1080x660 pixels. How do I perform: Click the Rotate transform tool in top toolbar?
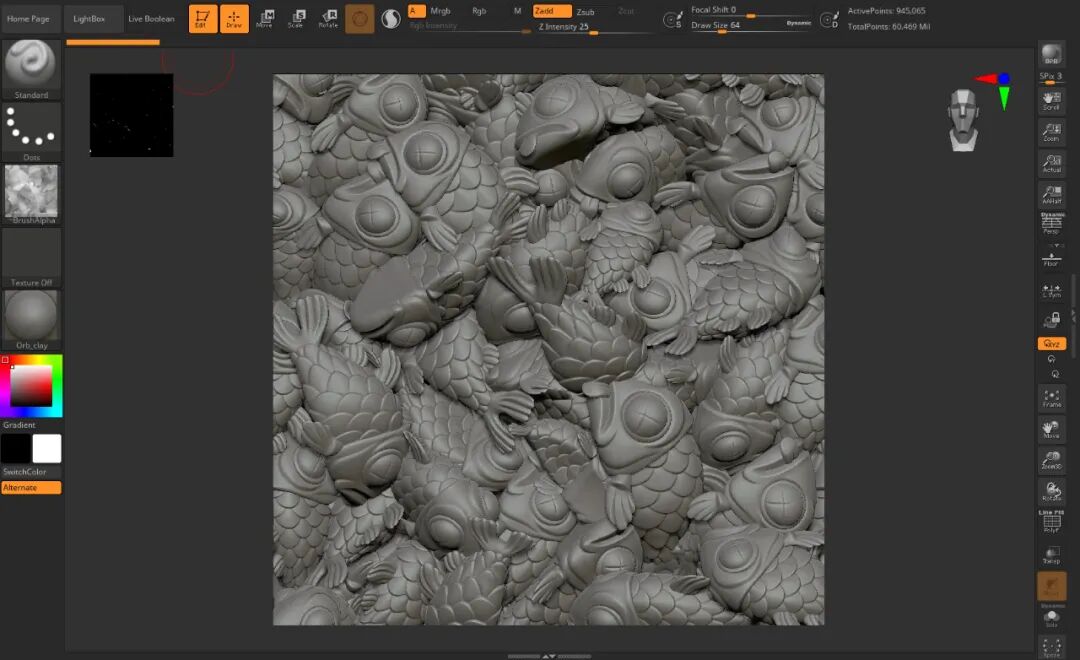point(328,19)
